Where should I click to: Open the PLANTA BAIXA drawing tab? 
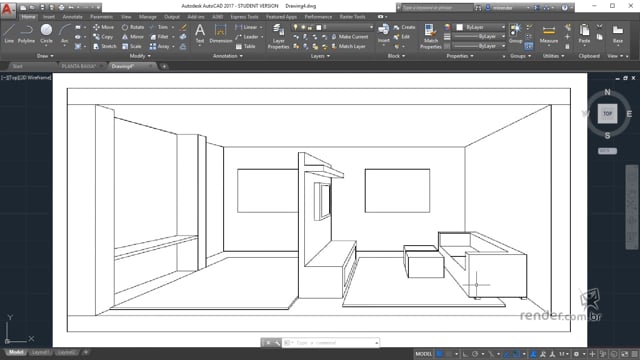[79, 66]
